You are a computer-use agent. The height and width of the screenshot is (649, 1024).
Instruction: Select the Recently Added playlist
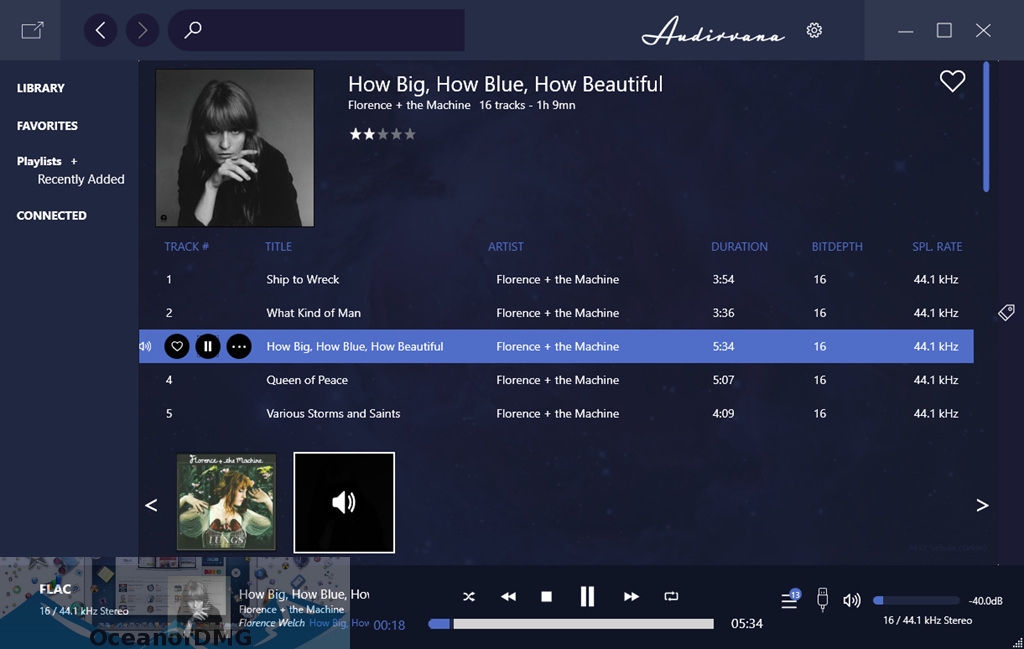pos(81,180)
